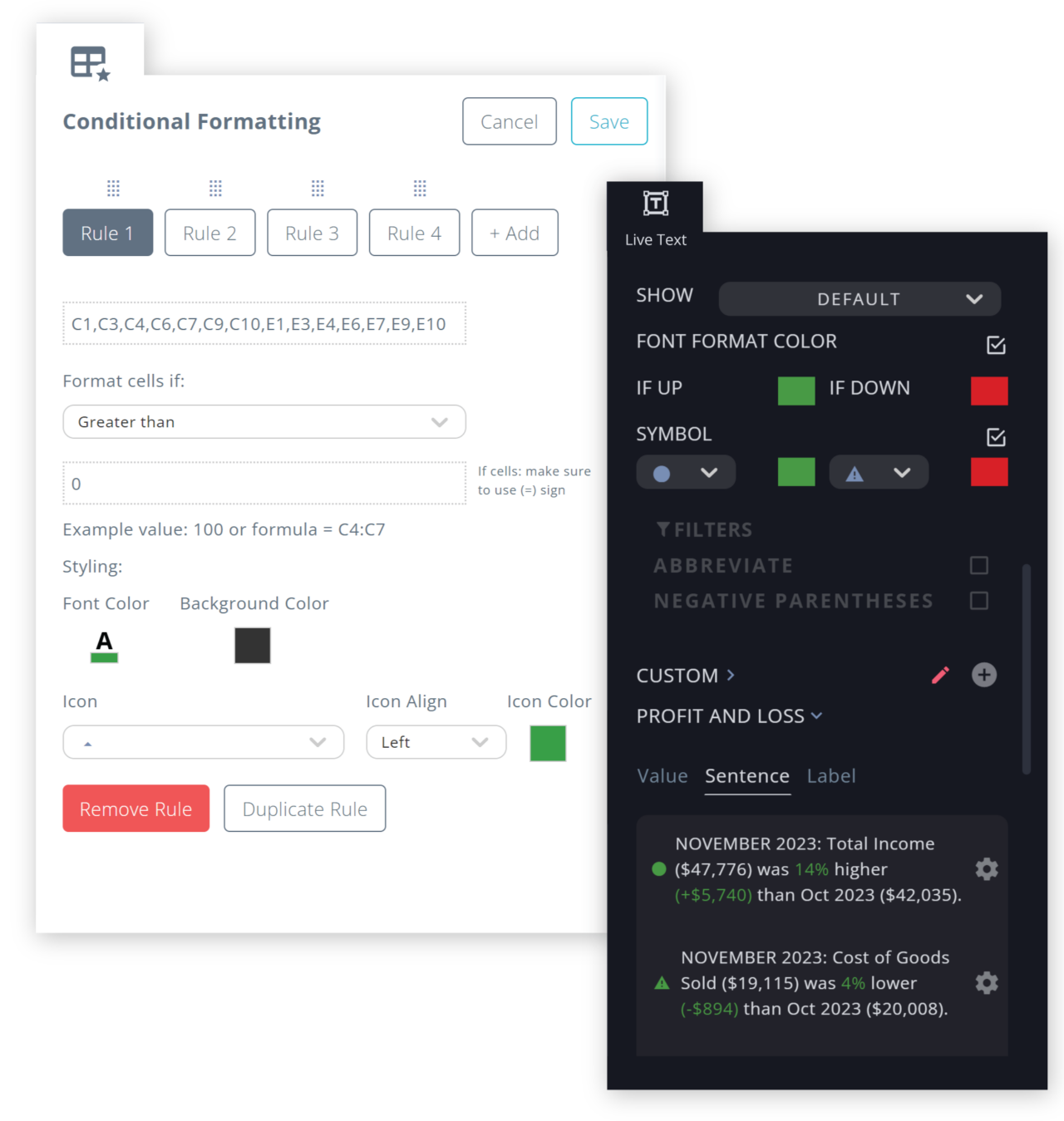
Task: Click the drag handle above Rule 1
Action: 113,188
